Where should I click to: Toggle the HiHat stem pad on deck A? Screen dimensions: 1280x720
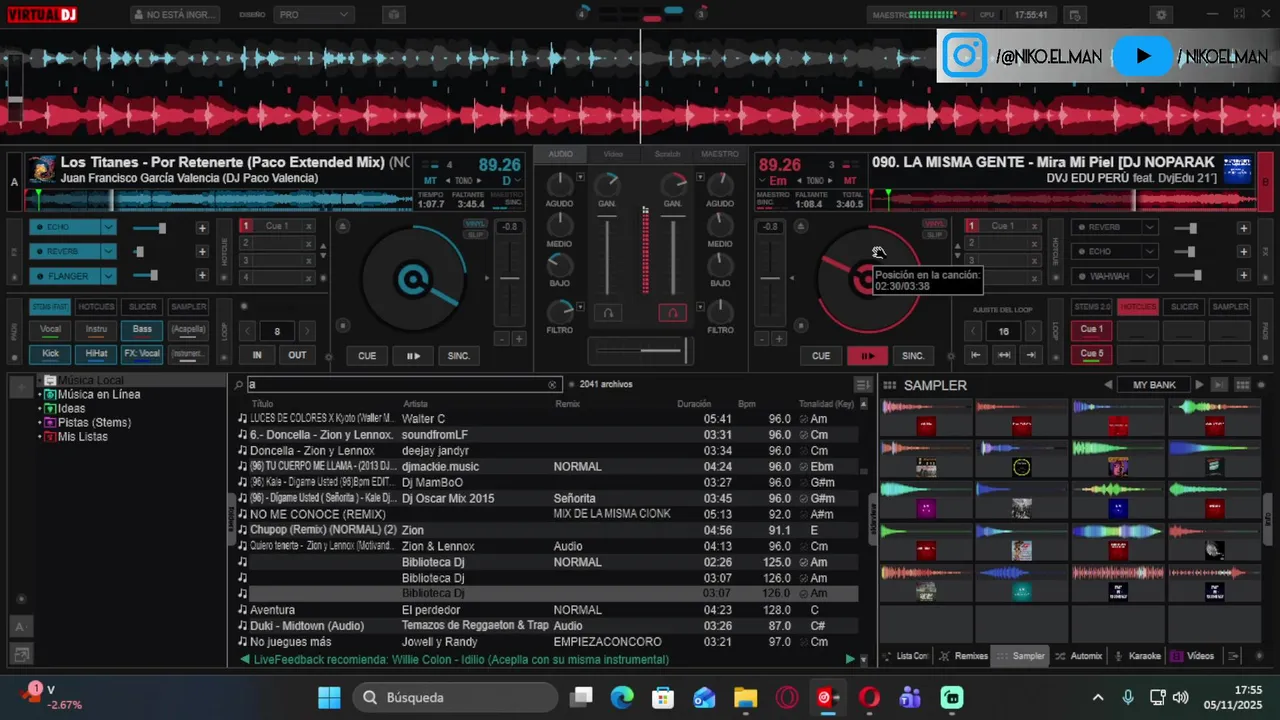coord(97,353)
